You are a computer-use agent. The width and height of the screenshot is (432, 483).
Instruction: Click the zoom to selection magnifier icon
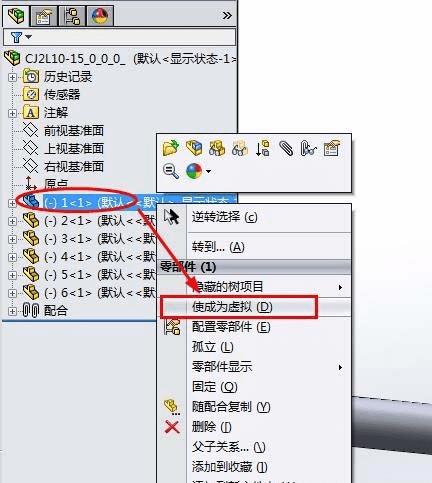[171, 171]
